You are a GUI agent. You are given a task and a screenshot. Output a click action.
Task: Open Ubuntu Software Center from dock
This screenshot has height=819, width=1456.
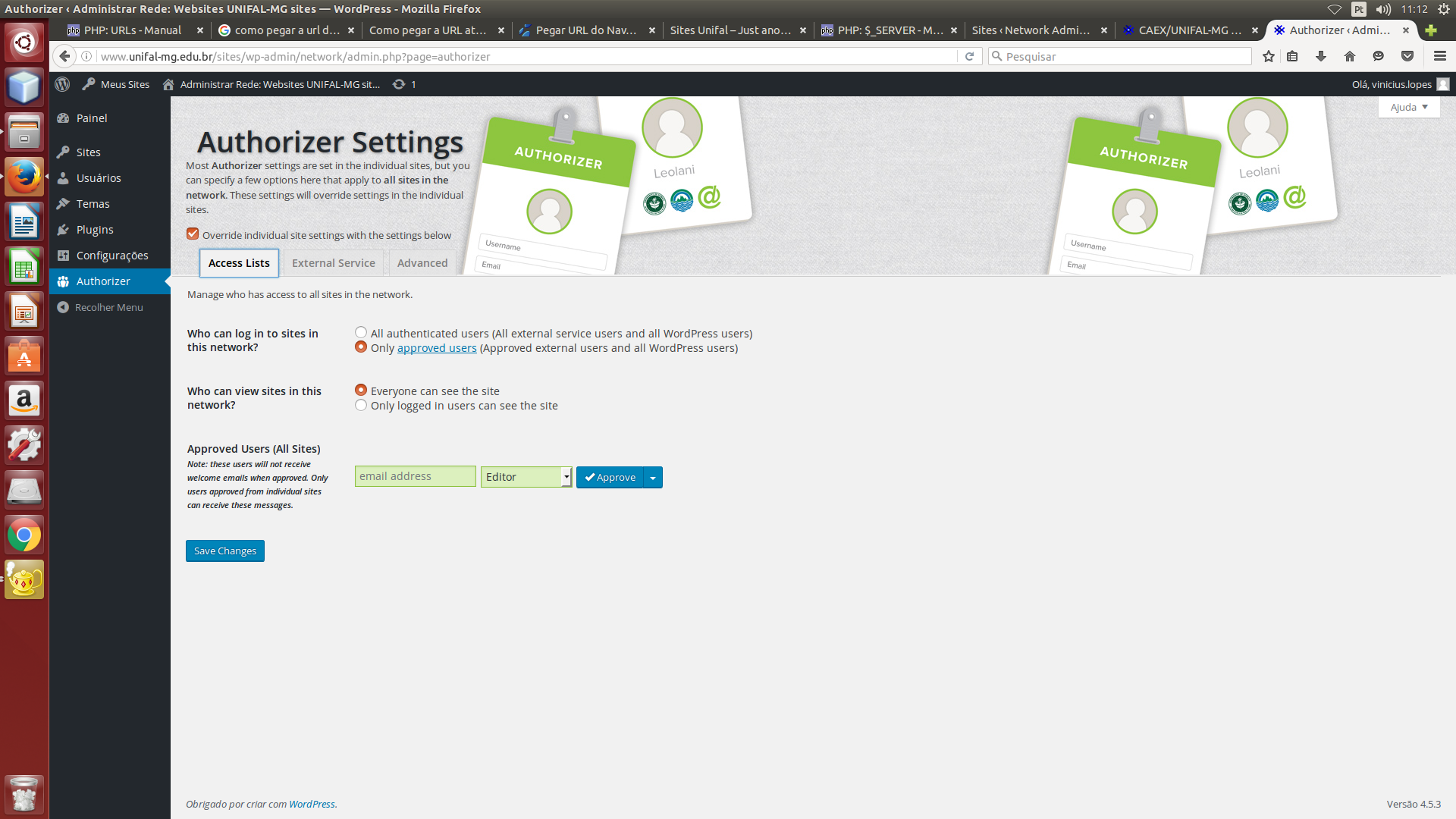(x=24, y=356)
